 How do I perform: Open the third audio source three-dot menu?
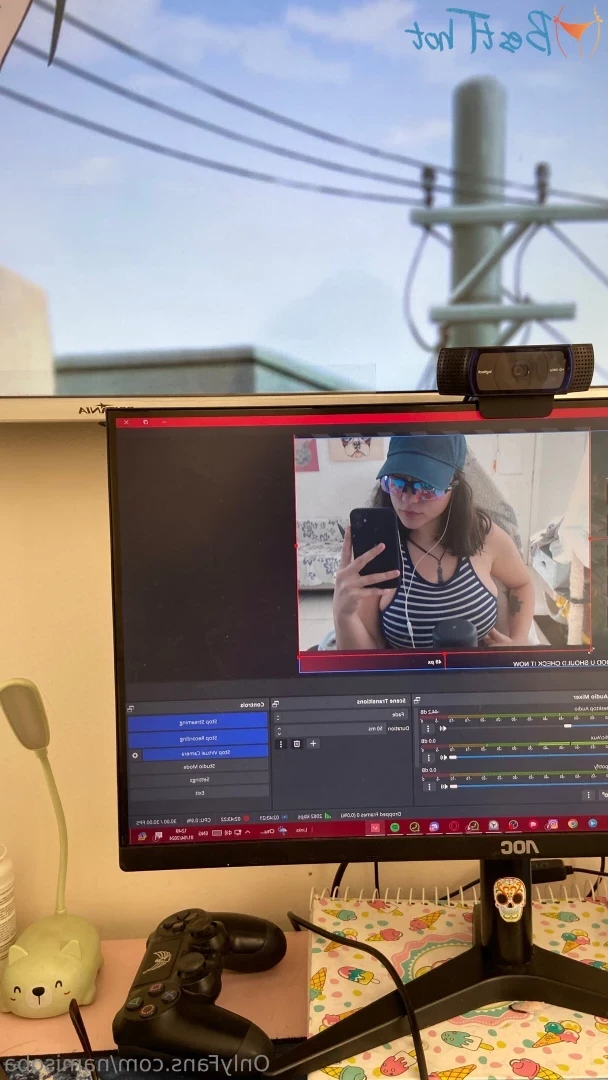point(428,787)
